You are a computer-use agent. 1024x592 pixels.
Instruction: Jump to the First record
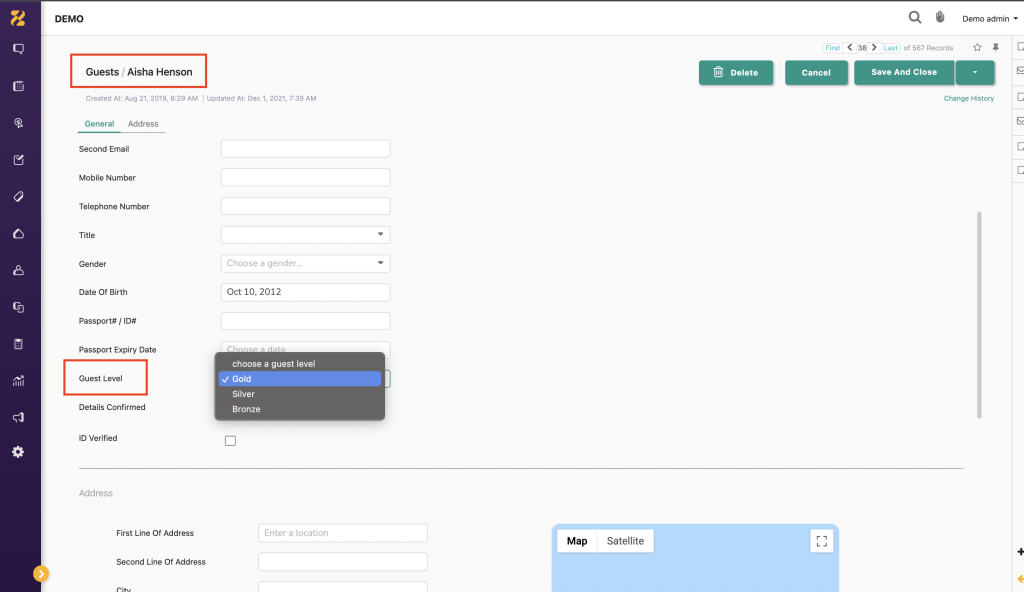833,48
